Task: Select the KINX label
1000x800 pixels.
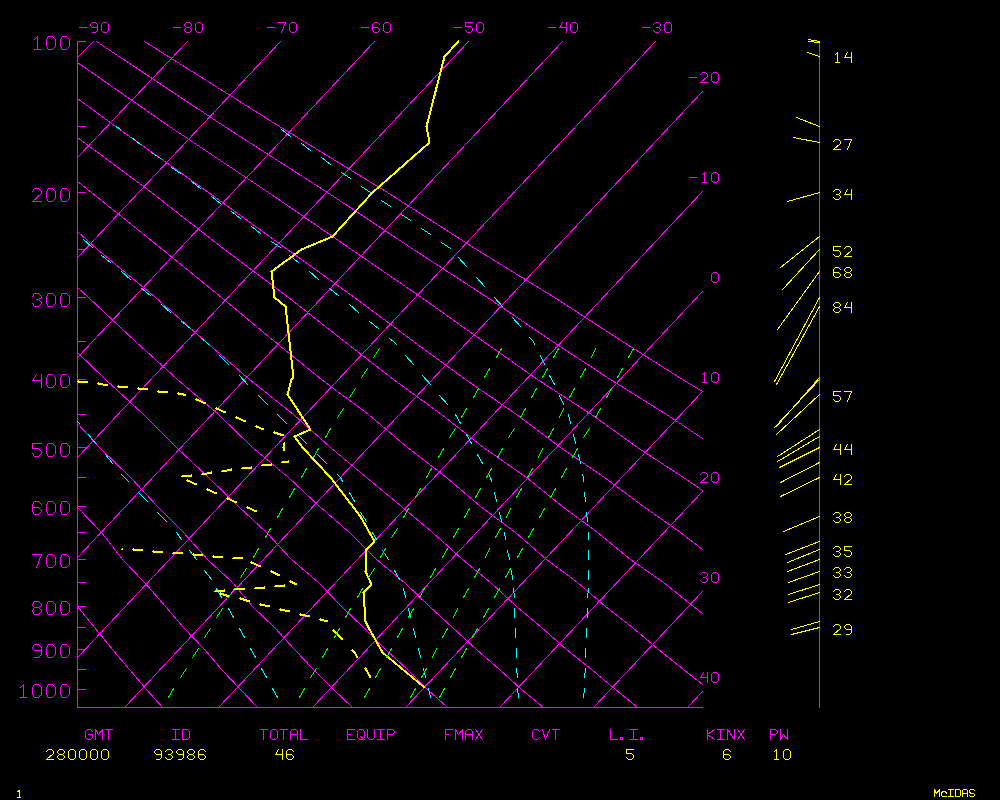Action: pos(726,735)
